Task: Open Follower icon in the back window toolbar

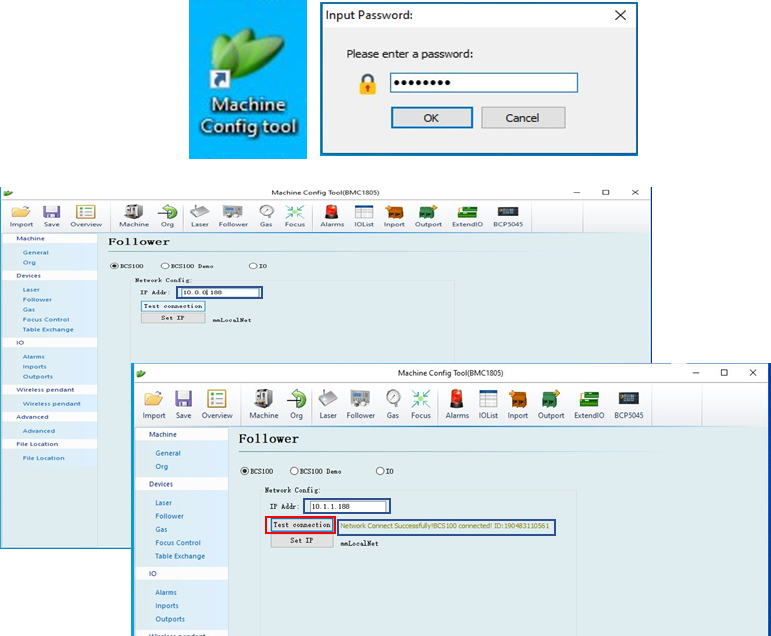Action: (x=233, y=216)
